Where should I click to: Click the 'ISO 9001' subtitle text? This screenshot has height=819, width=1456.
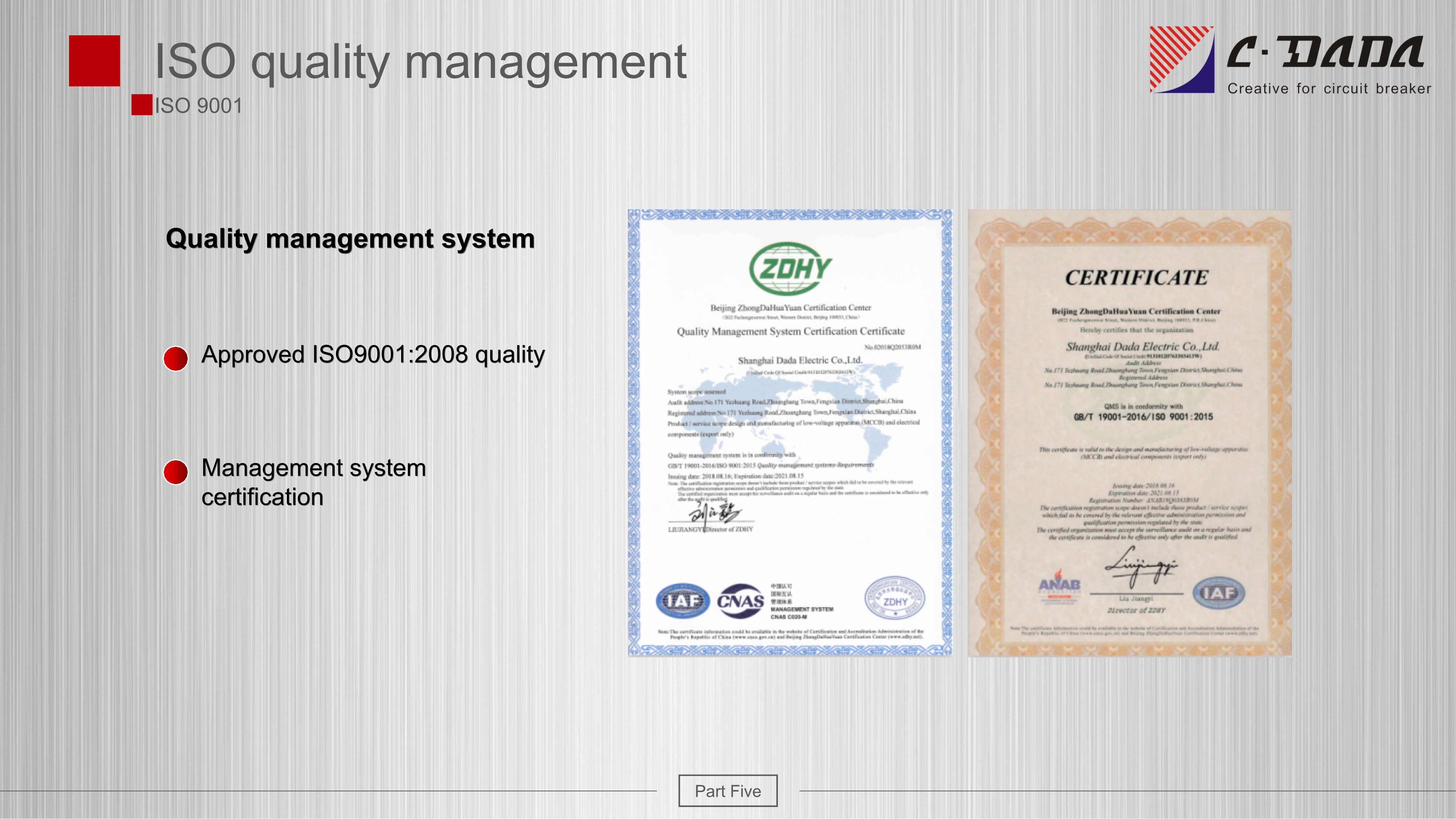pos(198,106)
